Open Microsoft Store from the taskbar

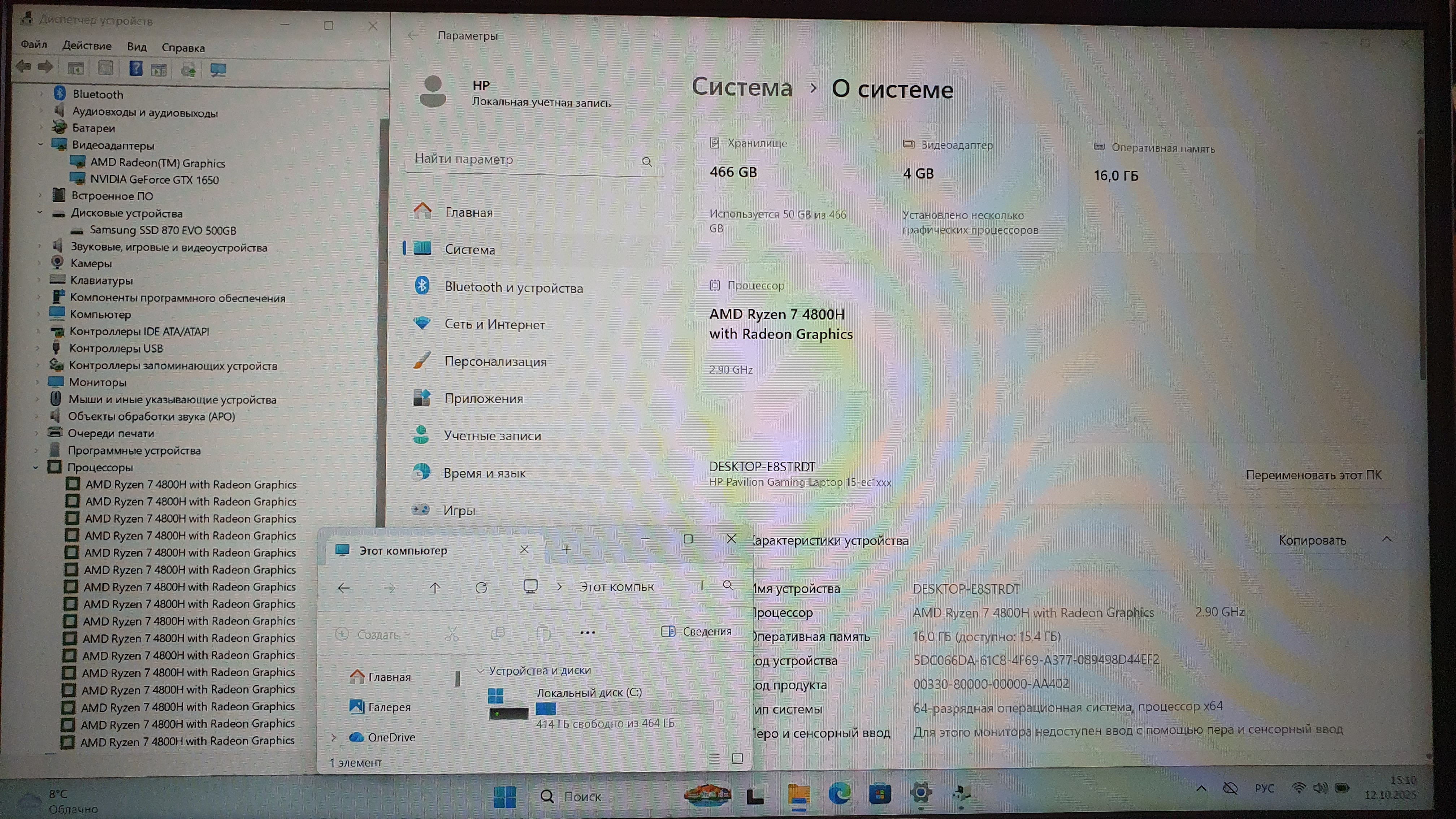[879, 794]
